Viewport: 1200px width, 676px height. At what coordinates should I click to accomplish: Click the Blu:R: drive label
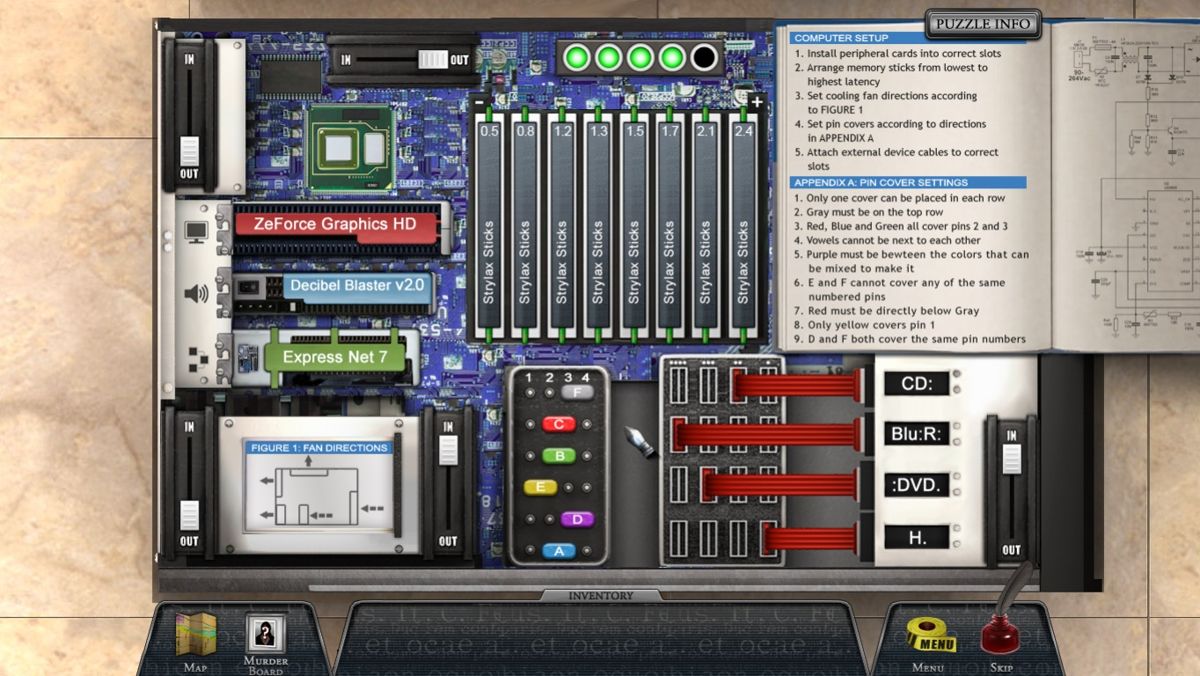tap(916, 434)
